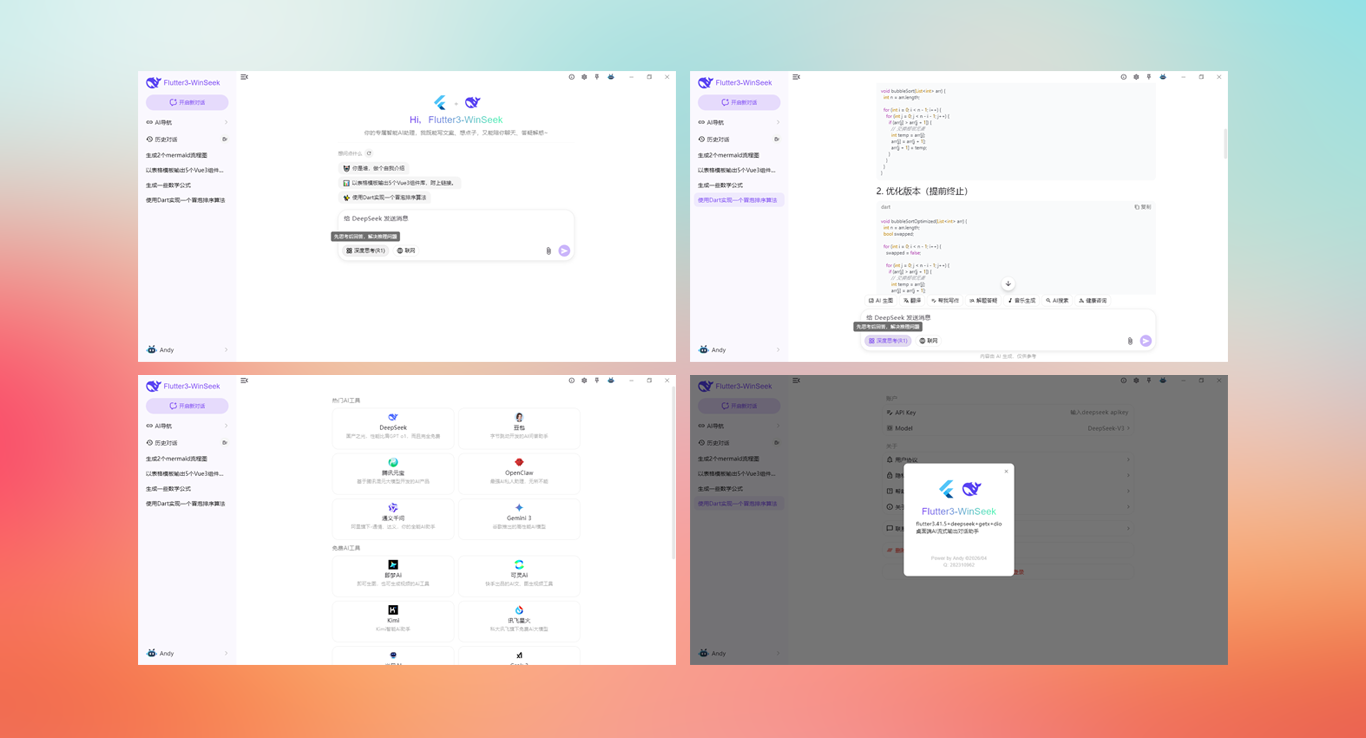
Task: Copy the dart code block with 复制
Action: (1144, 207)
